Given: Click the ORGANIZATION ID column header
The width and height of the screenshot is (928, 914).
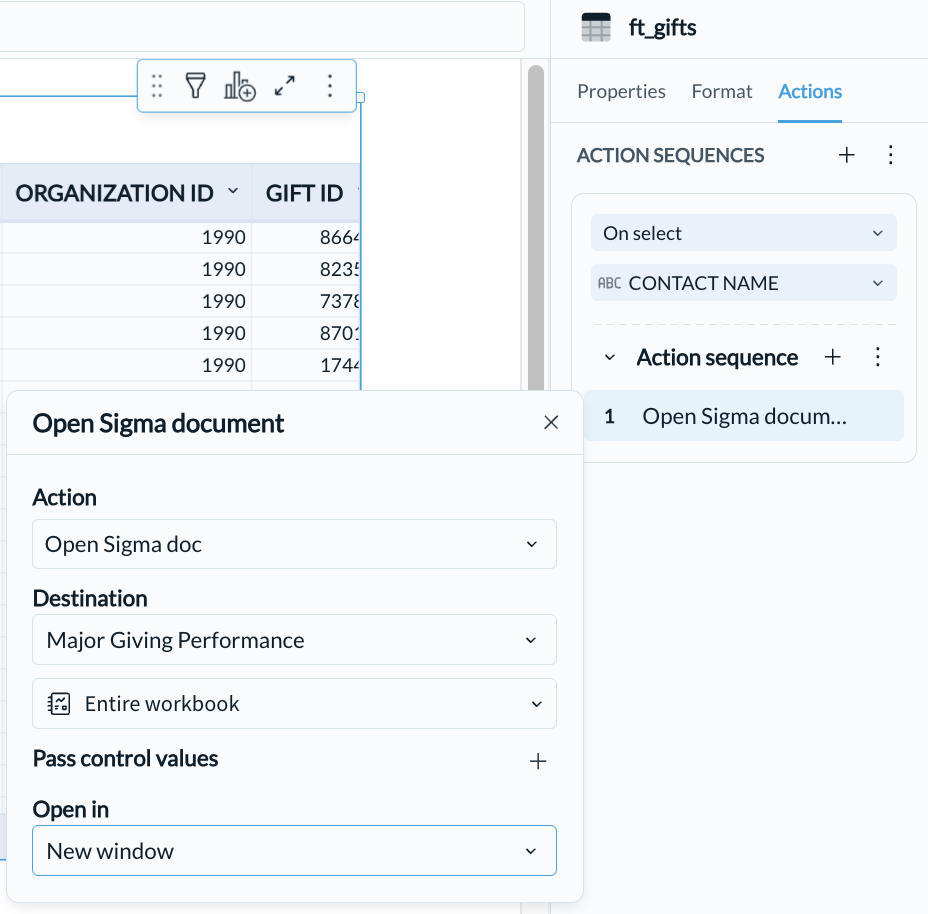Looking at the screenshot, I should coord(127,193).
